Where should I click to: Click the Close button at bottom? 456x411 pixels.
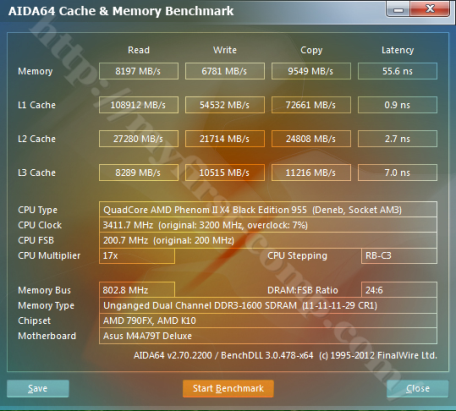pyautogui.click(x=418, y=389)
